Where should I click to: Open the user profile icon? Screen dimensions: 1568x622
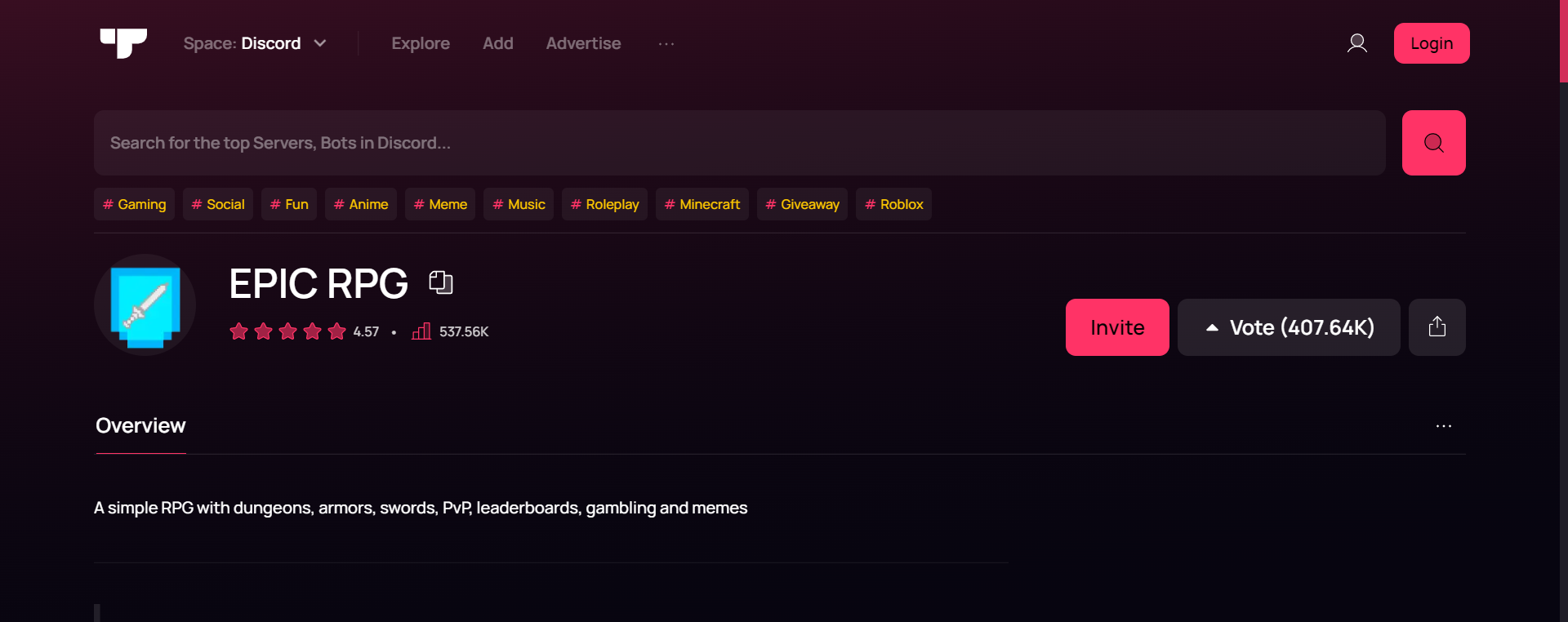1356,43
